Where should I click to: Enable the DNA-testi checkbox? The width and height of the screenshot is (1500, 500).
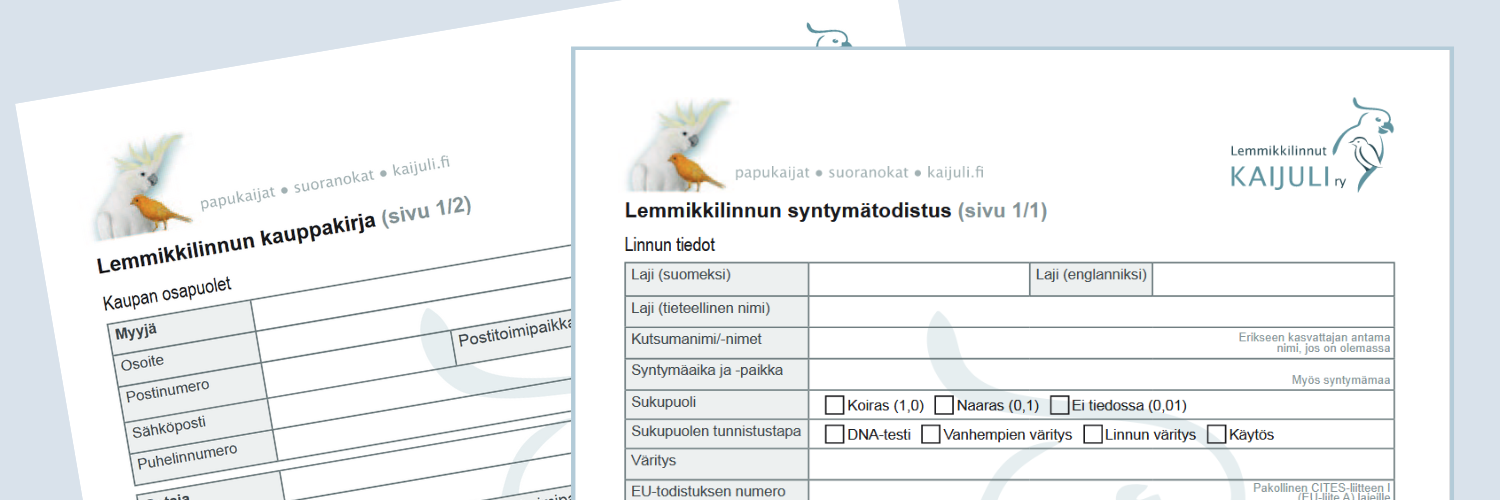click(834, 435)
